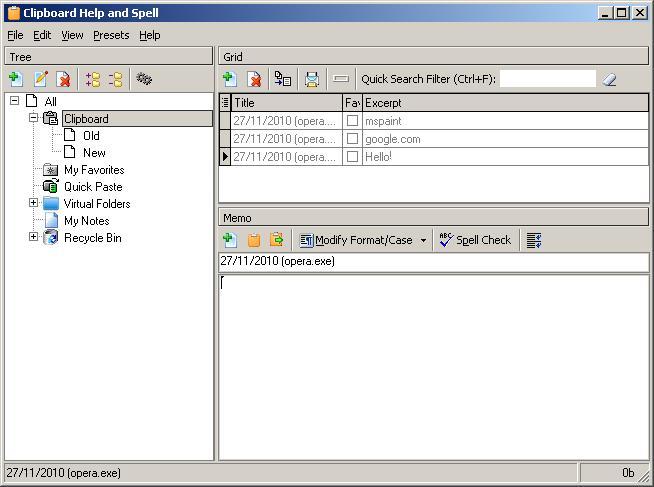Clear Quick Search Filter with eraser icon
The image size is (654, 487).
(609, 79)
